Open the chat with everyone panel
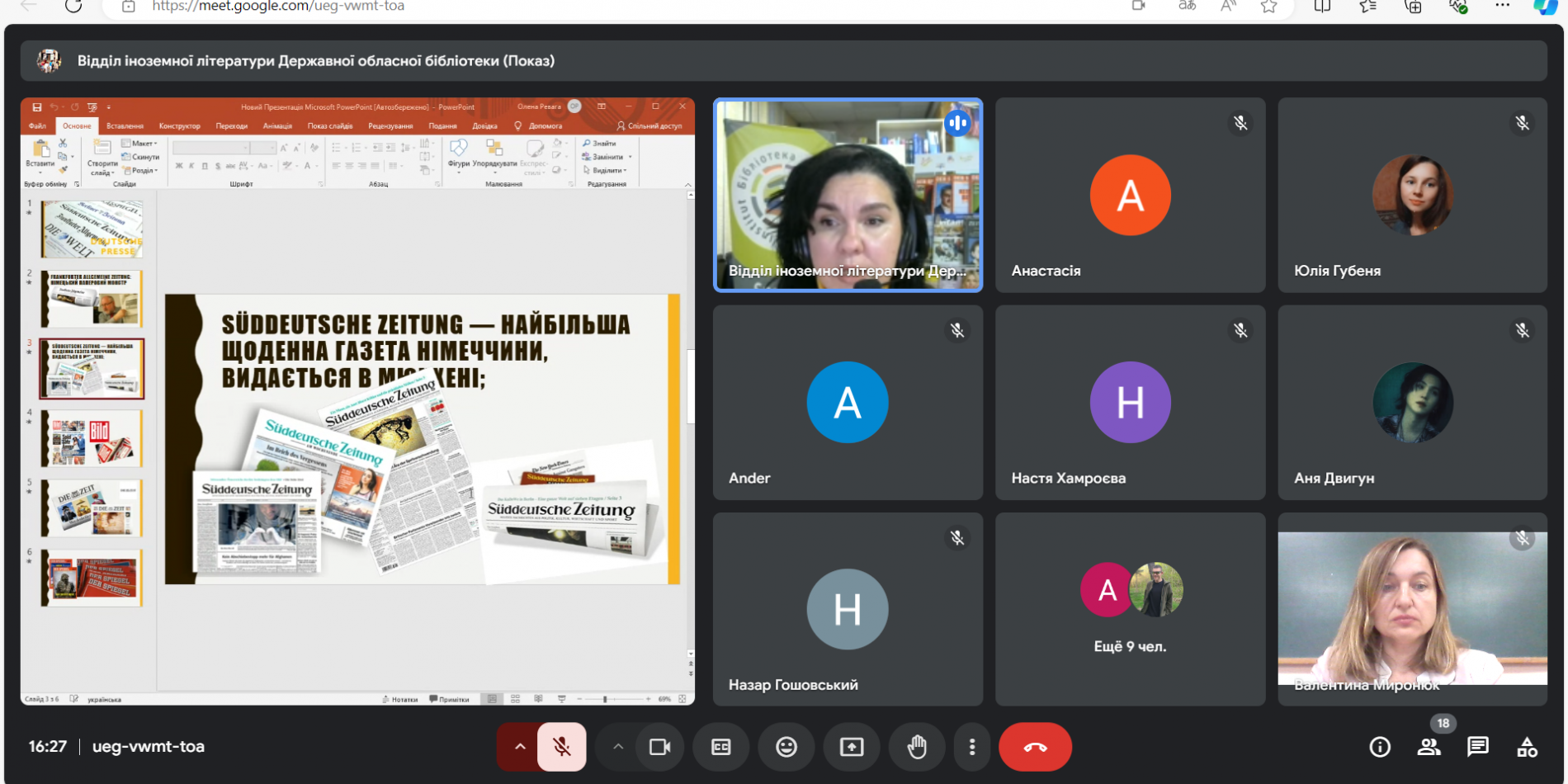Image resolution: width=1568 pixels, height=784 pixels. click(1477, 747)
